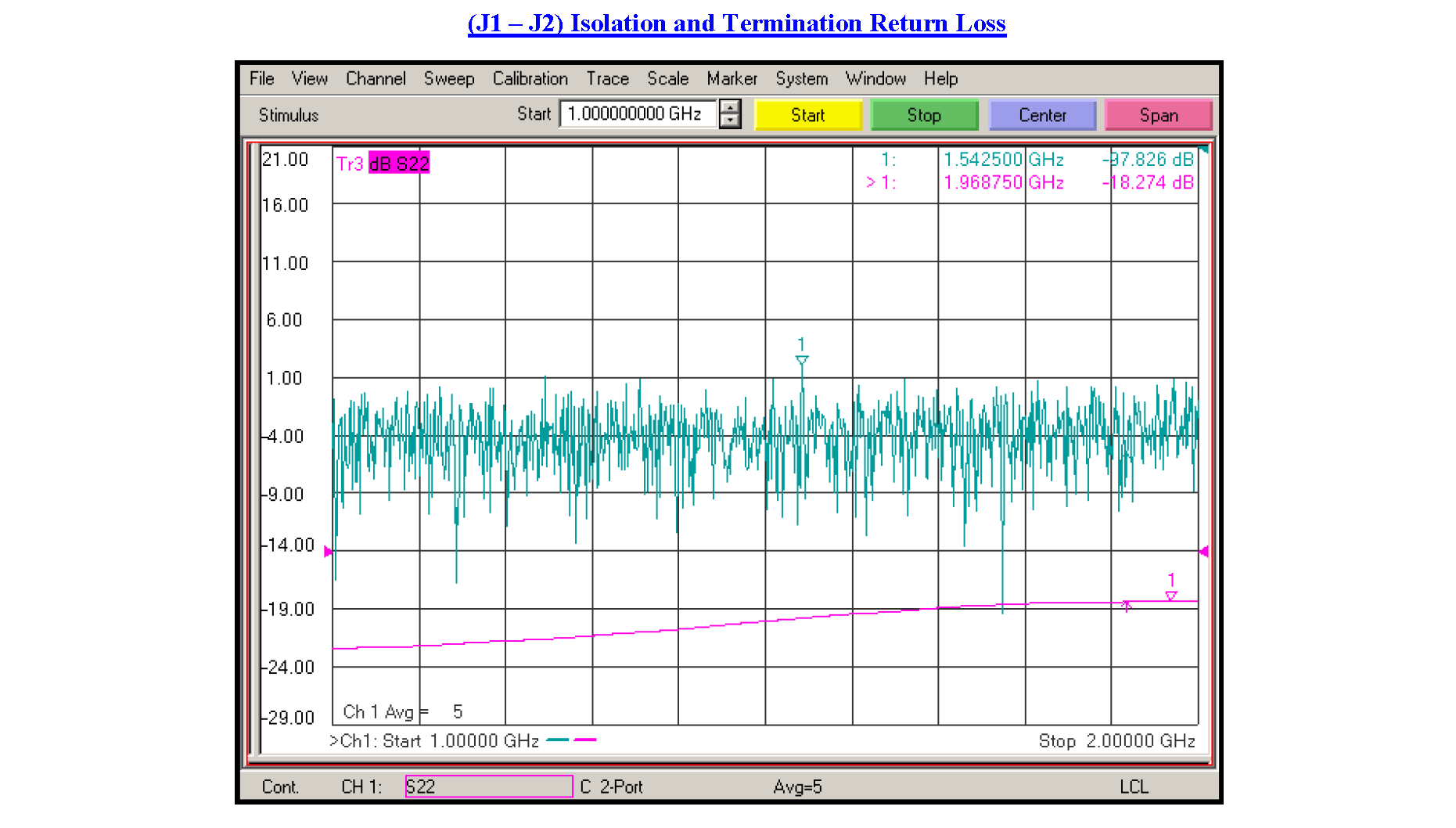This screenshot has width=1456, height=828.
Task: Open the Start frequency dropdown stepper control
Action: click(730, 114)
